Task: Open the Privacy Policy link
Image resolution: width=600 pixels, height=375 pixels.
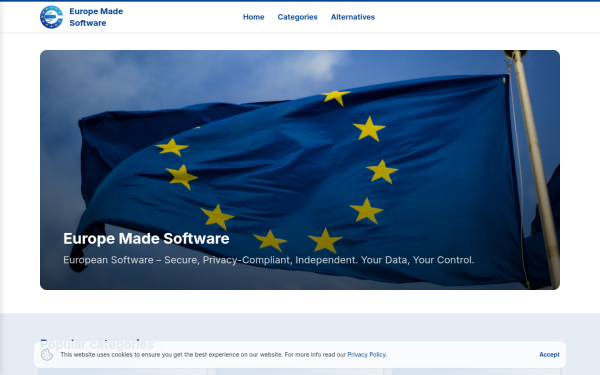Action: tap(366, 355)
